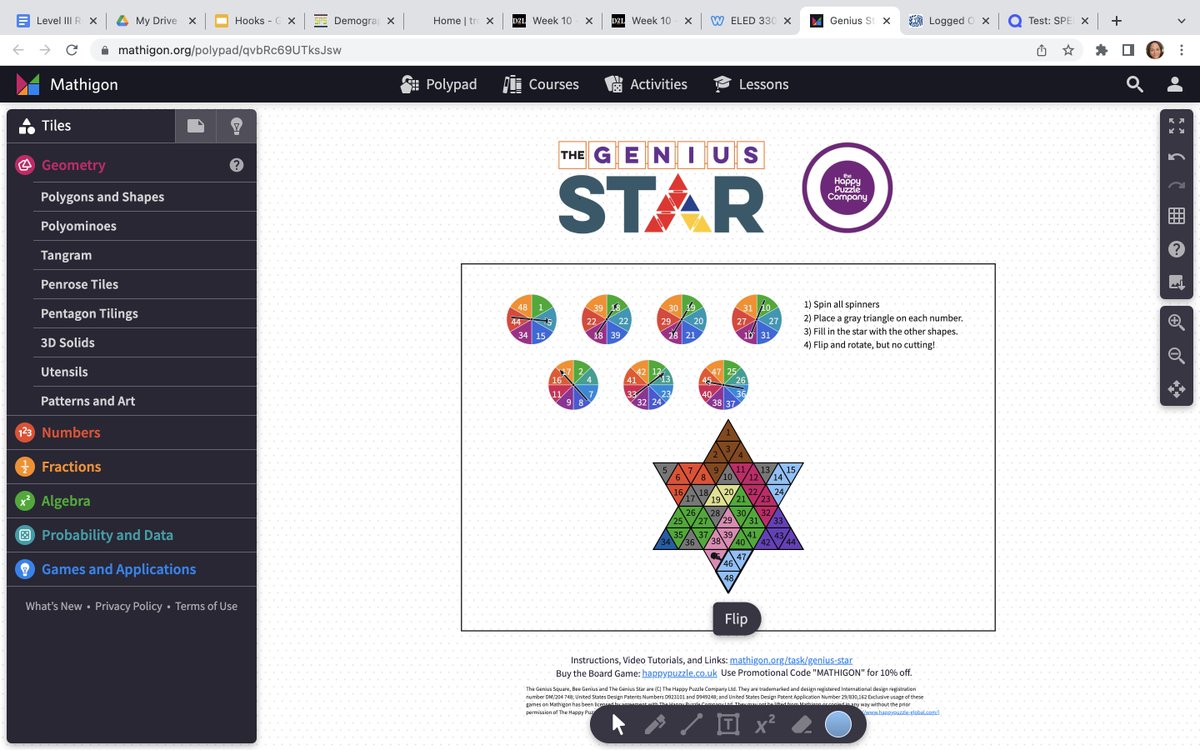
Task: Select the Tiles sidebar tab
Action: pos(91,126)
